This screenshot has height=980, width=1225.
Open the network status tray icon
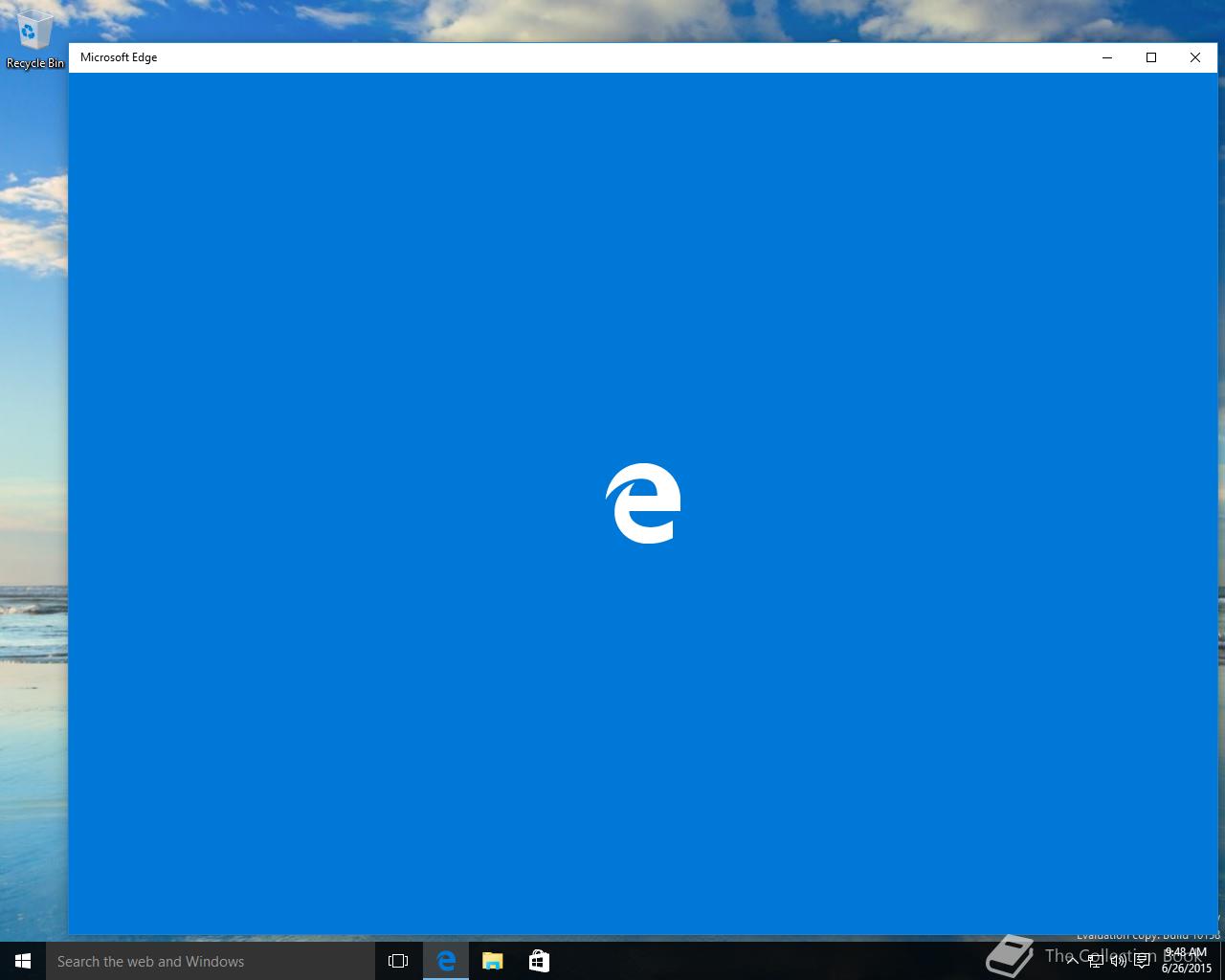[x=1096, y=961]
